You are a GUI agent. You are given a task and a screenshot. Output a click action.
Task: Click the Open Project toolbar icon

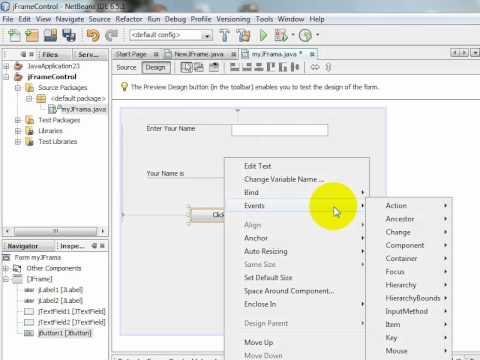pos(50,35)
